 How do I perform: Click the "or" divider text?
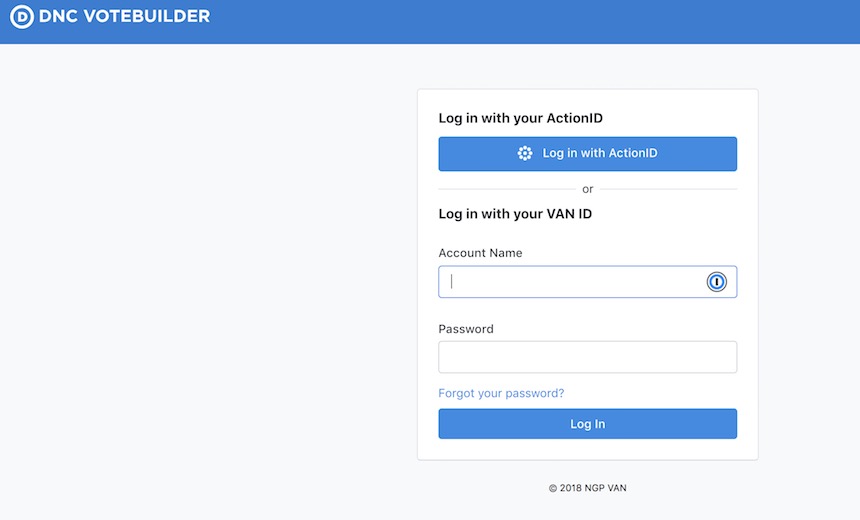click(587, 189)
